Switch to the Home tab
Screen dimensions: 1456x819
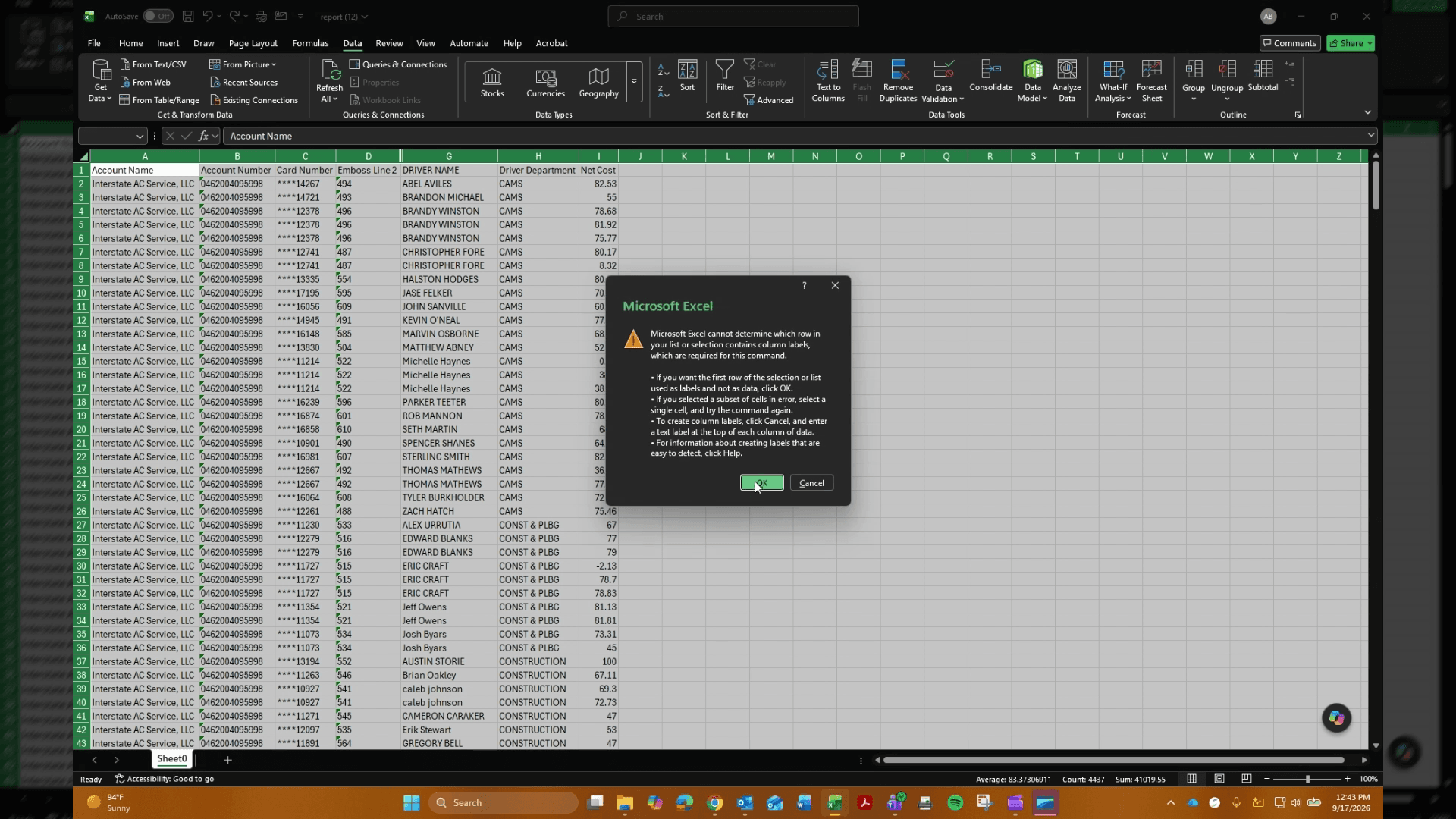pos(130,43)
